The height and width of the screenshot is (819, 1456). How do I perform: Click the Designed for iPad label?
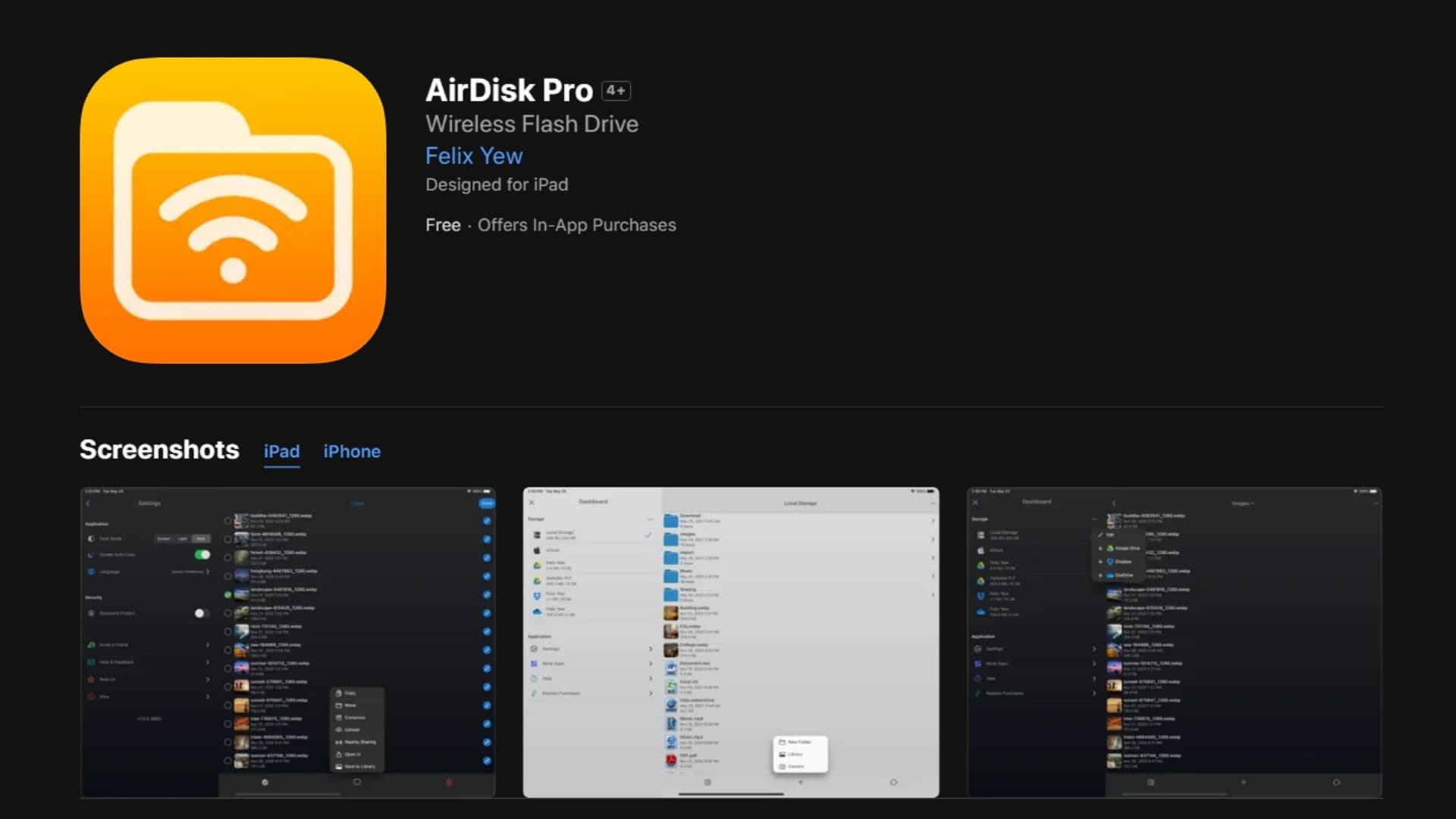coord(497,184)
